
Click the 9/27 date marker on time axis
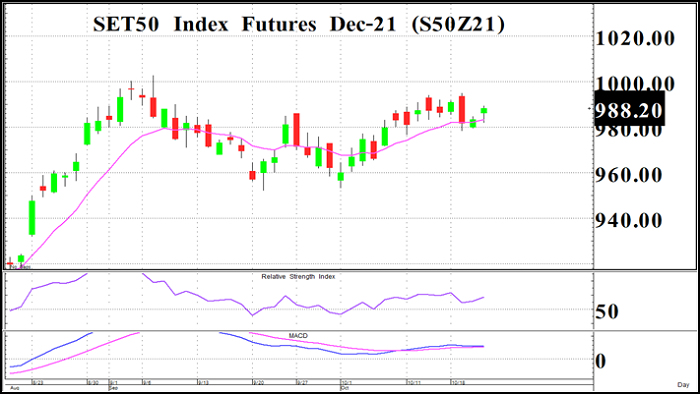[x=302, y=383]
